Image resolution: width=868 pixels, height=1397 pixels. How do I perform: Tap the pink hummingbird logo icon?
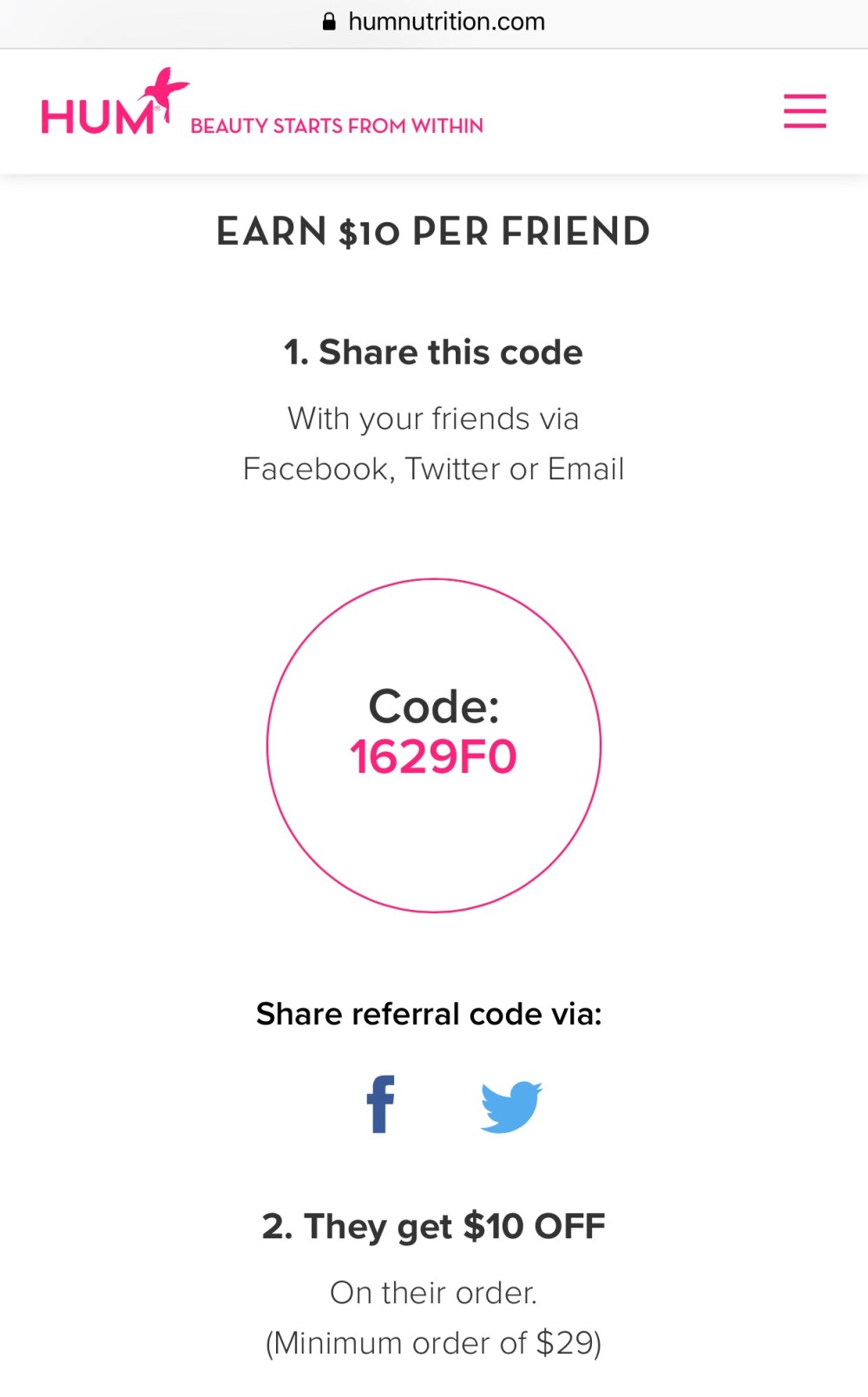pos(168,91)
